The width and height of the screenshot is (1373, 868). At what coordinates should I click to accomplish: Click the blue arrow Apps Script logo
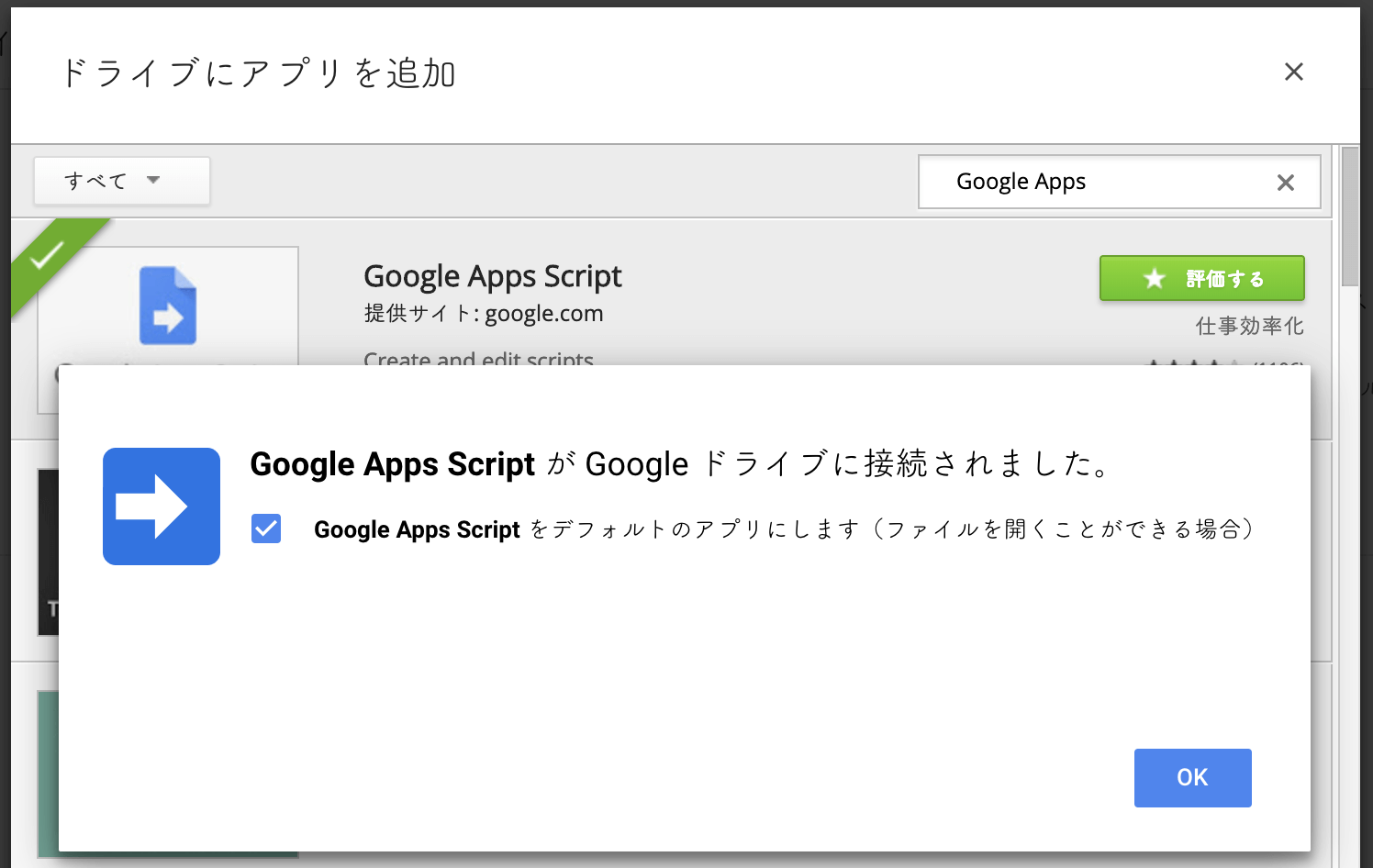tap(162, 506)
